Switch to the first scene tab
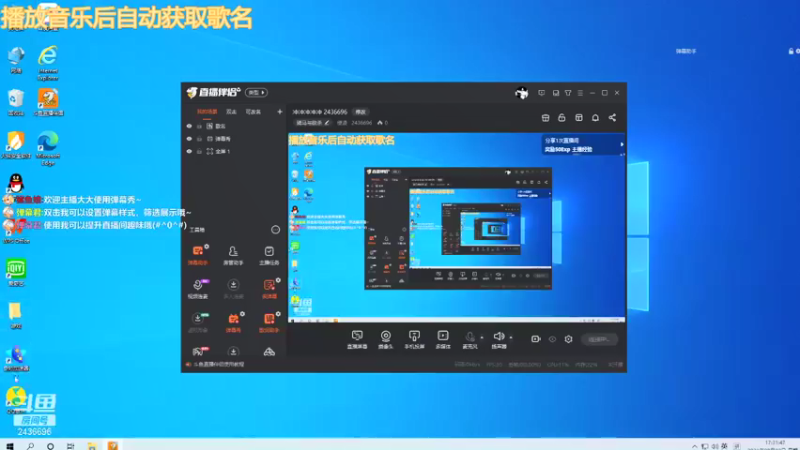 pos(207,112)
